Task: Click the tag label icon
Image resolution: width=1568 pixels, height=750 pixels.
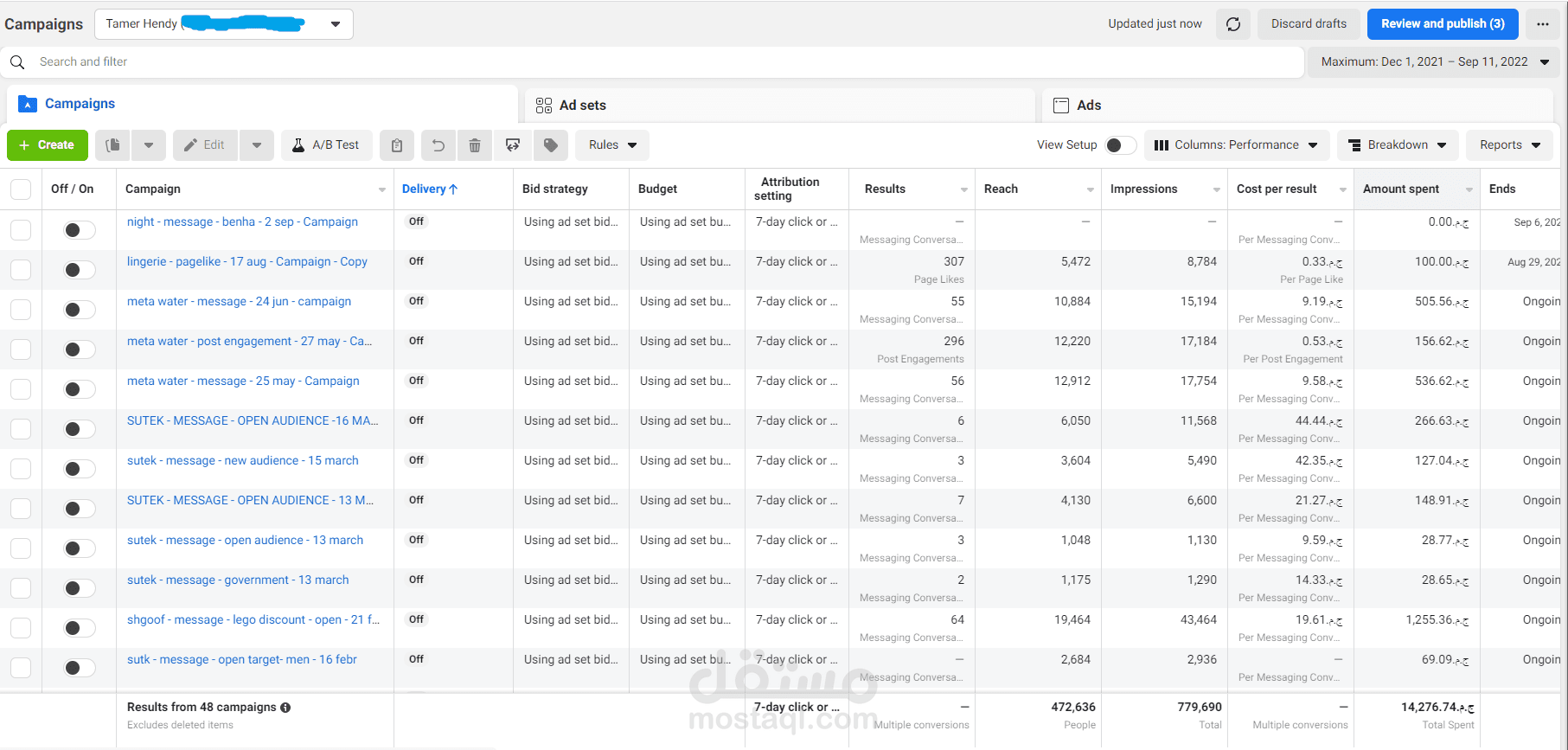Action: click(x=551, y=145)
